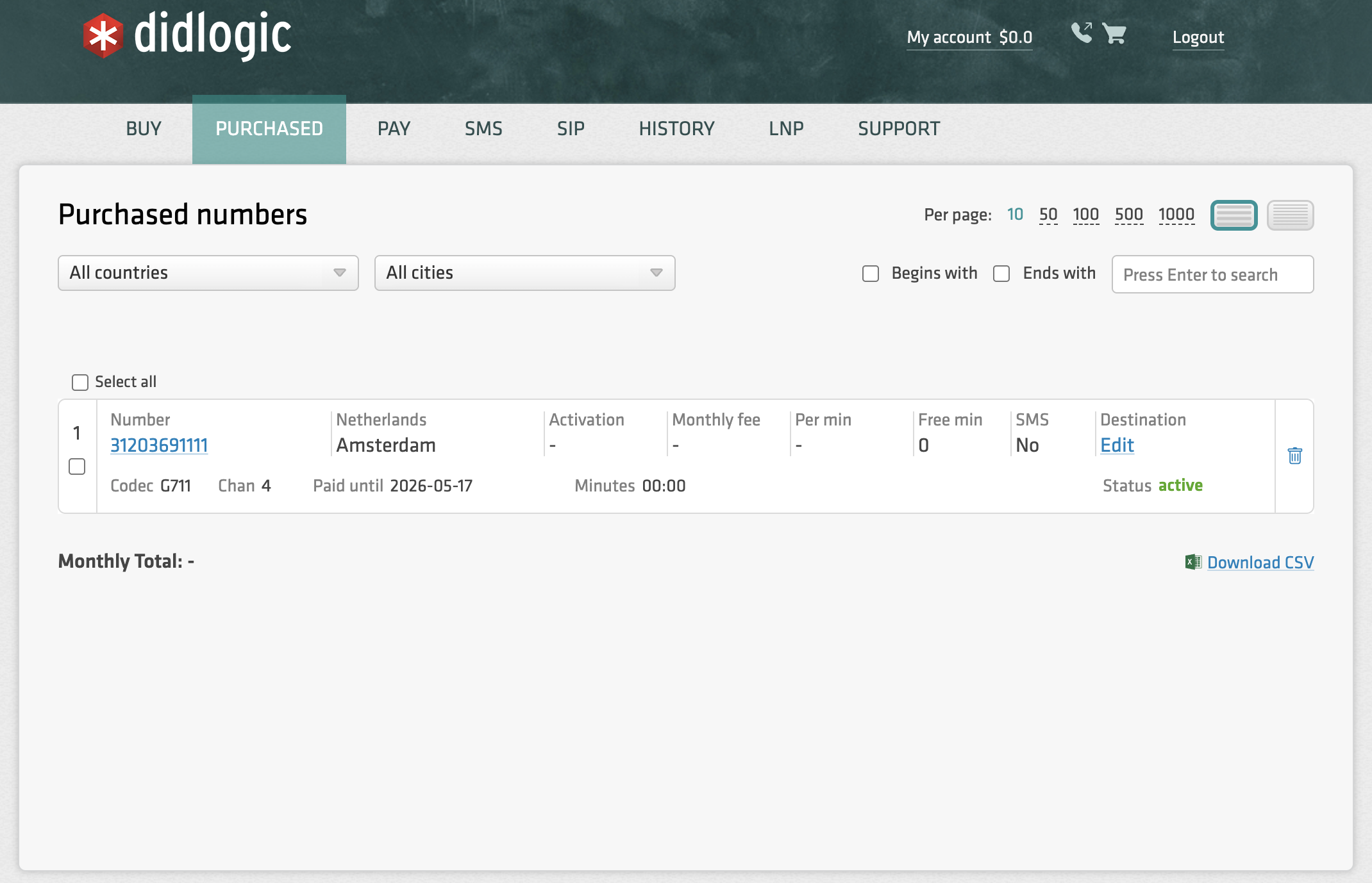Screen dimensions: 1372x883
Task: Open the HISTORY tab
Action: click(x=676, y=129)
